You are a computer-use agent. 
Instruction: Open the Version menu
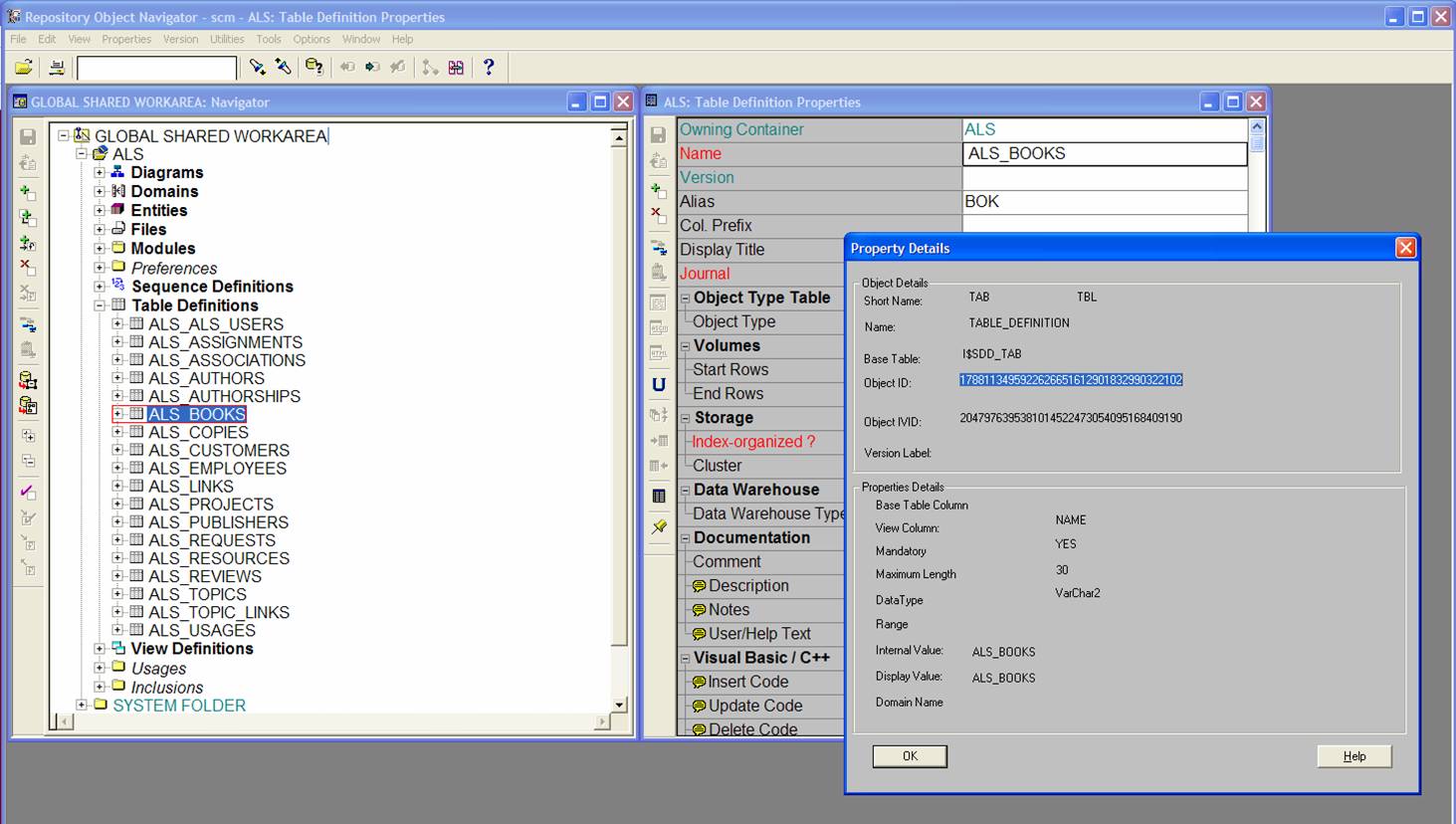click(180, 39)
